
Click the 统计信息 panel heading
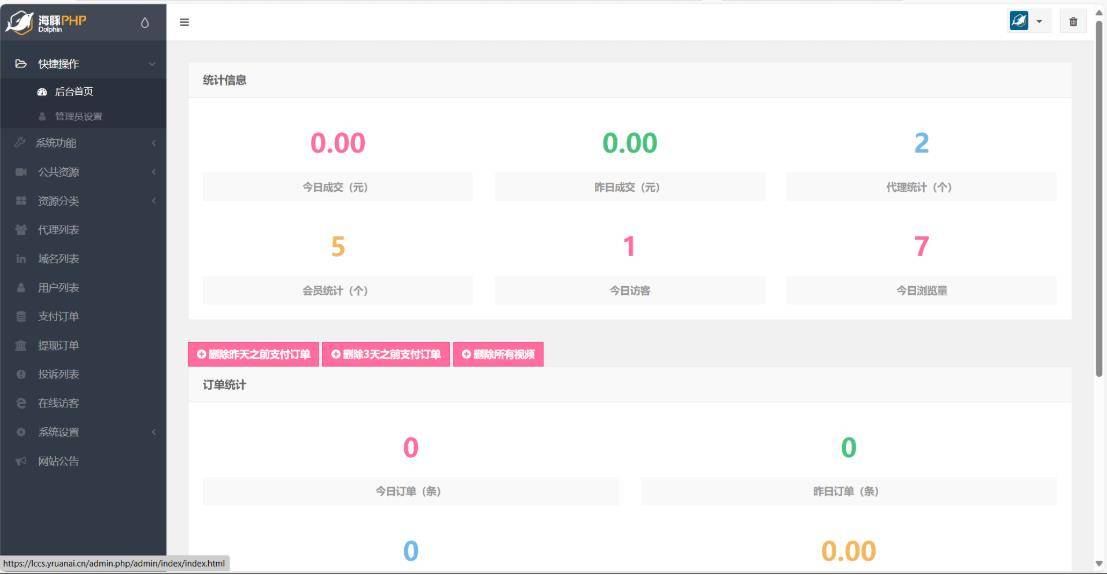coord(225,80)
